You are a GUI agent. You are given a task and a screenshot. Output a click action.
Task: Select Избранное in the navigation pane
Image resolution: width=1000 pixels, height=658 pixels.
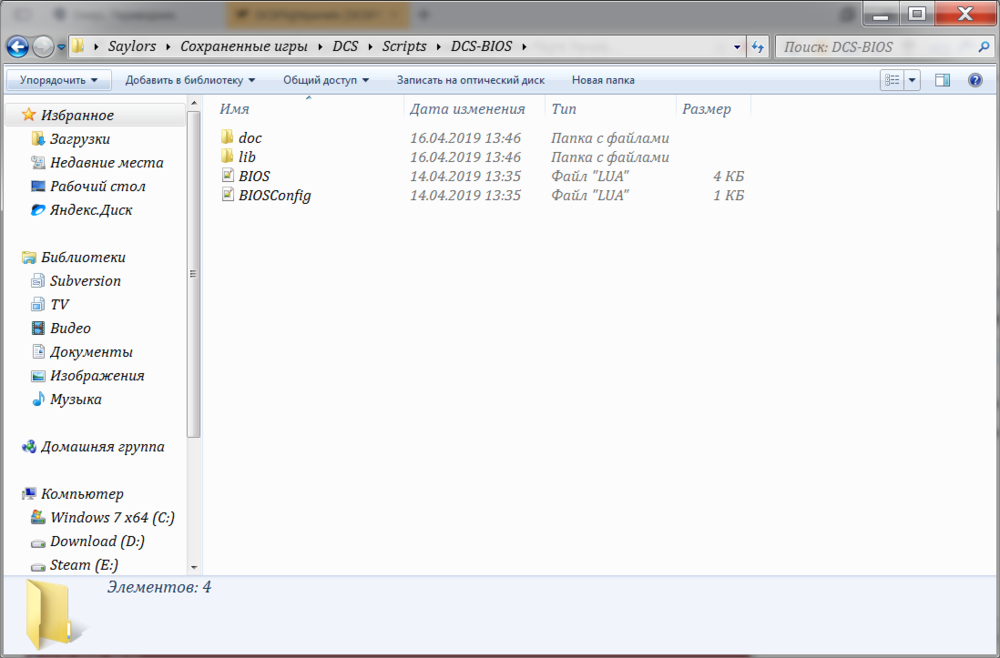coord(77,115)
